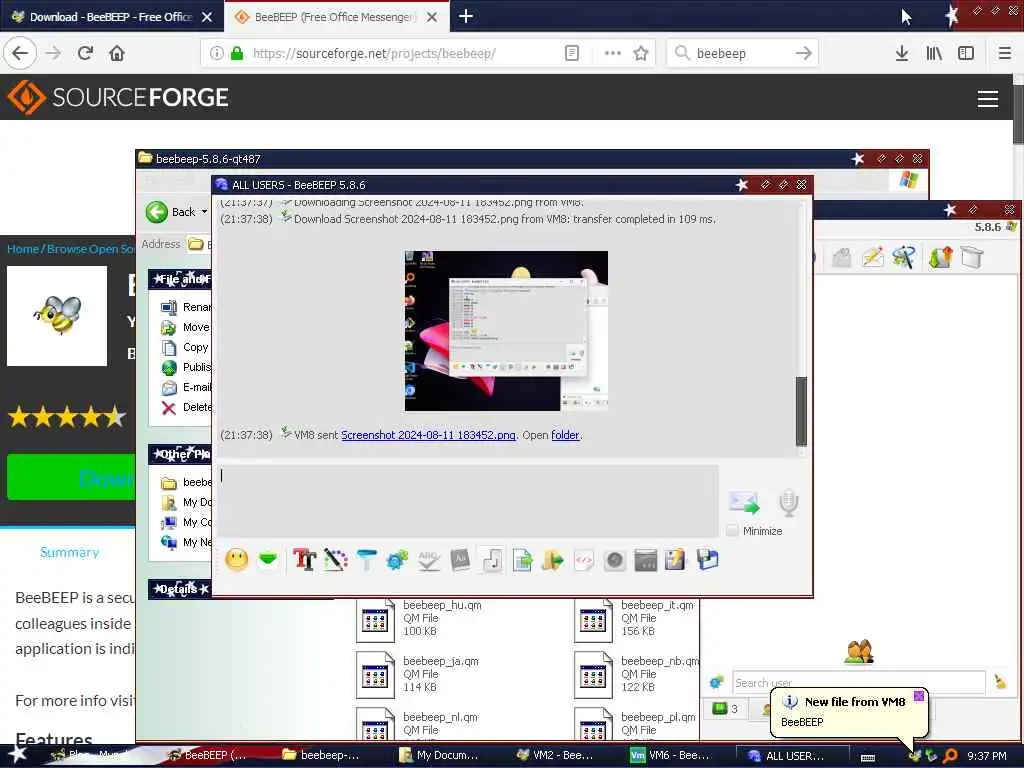Click the send file document icon
Screen dimensions: 1024x768
(522, 560)
